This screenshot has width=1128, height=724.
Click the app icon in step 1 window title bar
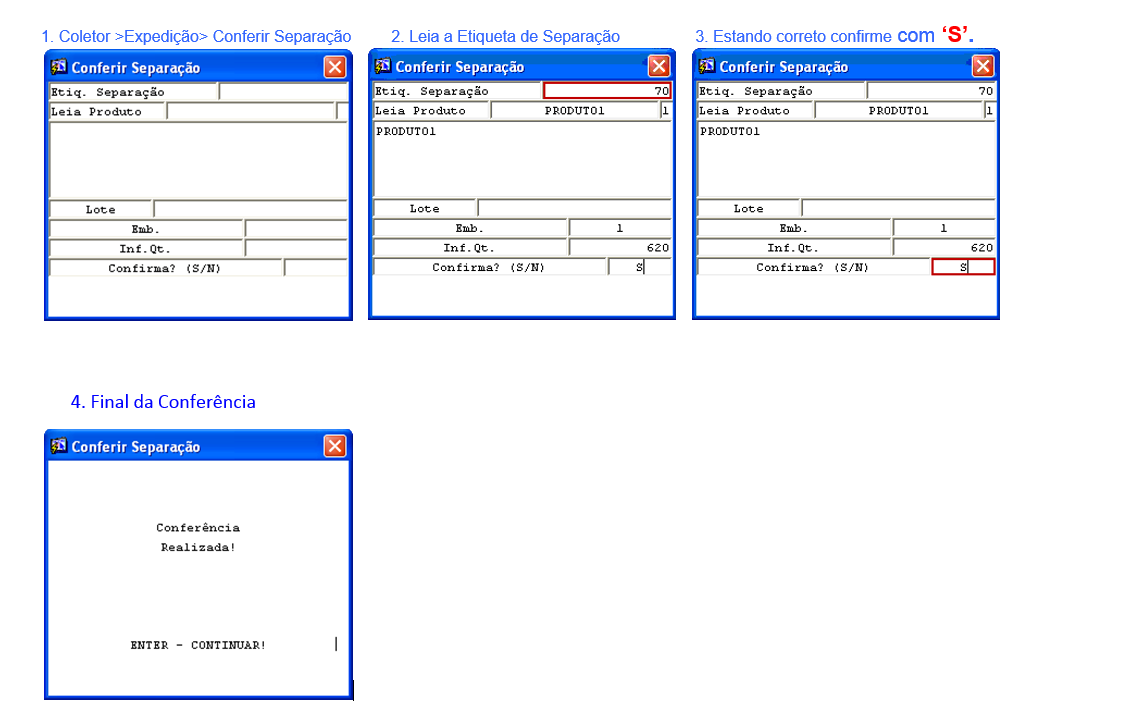coord(59,67)
